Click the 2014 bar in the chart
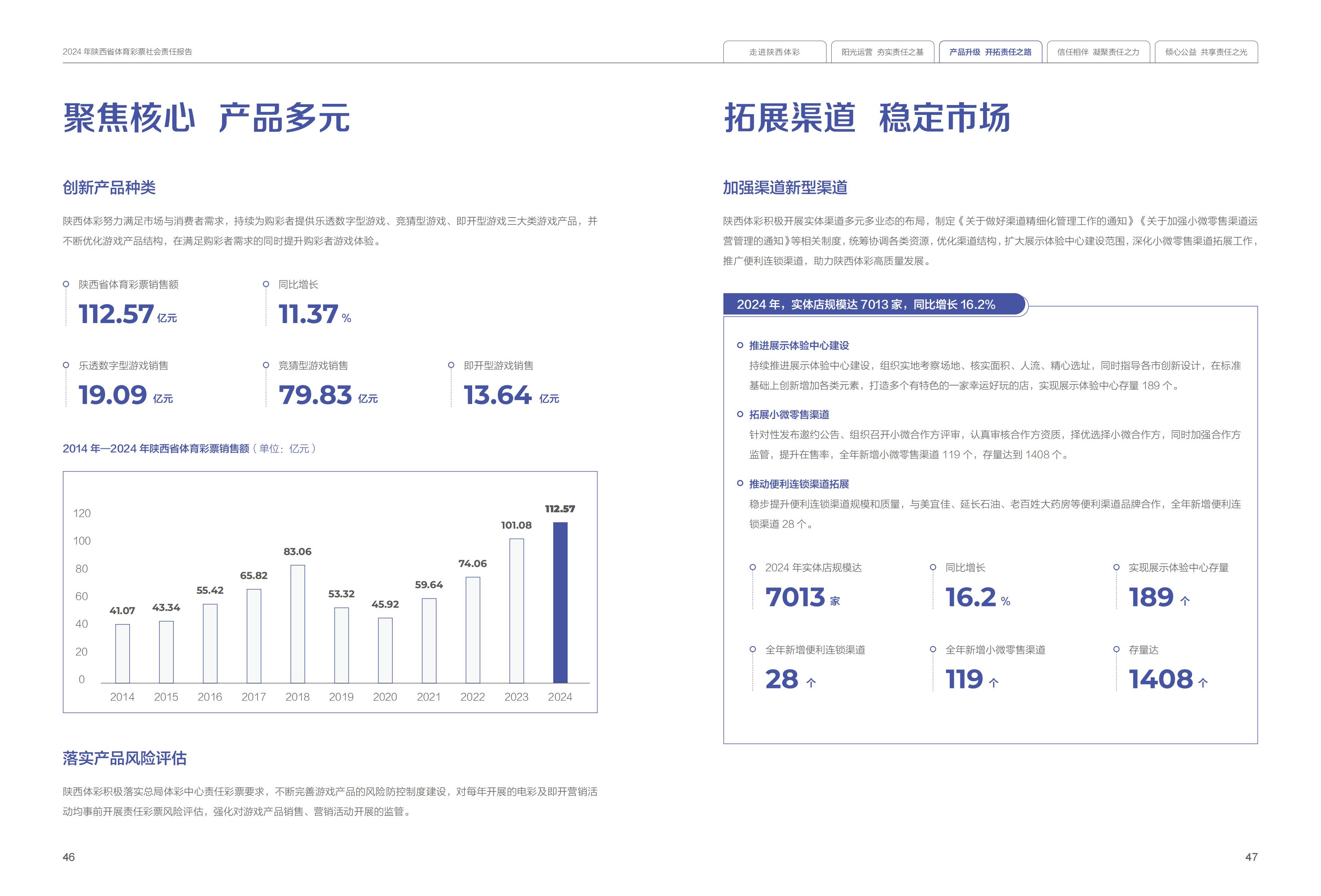The height and width of the screenshot is (896, 1321). coord(122,653)
